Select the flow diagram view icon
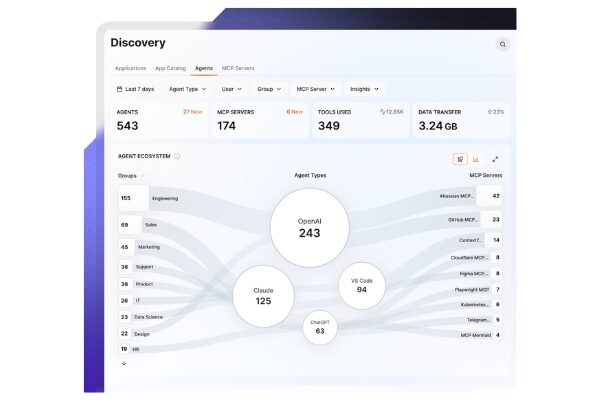 click(x=460, y=159)
